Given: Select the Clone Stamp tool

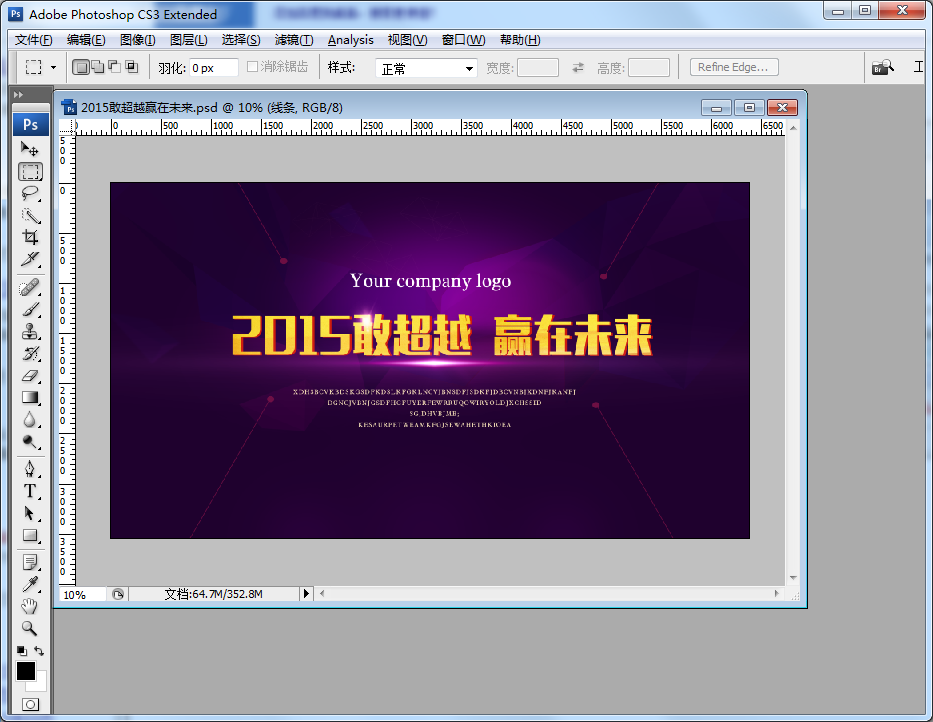Looking at the screenshot, I should pyautogui.click(x=30, y=332).
